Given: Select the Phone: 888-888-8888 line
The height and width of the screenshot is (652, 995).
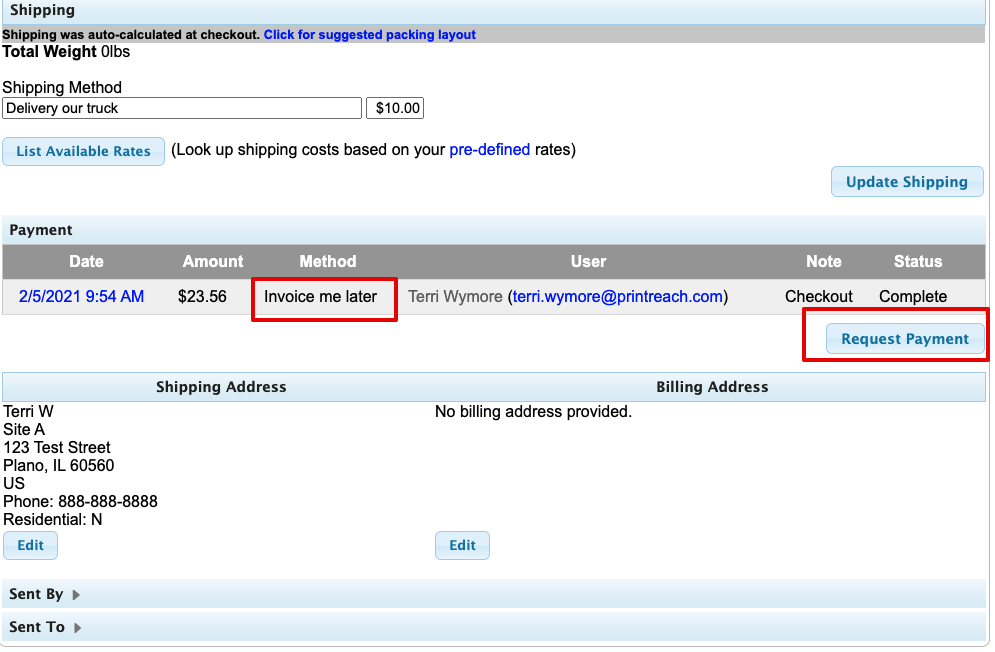Looking at the screenshot, I should (80, 502).
